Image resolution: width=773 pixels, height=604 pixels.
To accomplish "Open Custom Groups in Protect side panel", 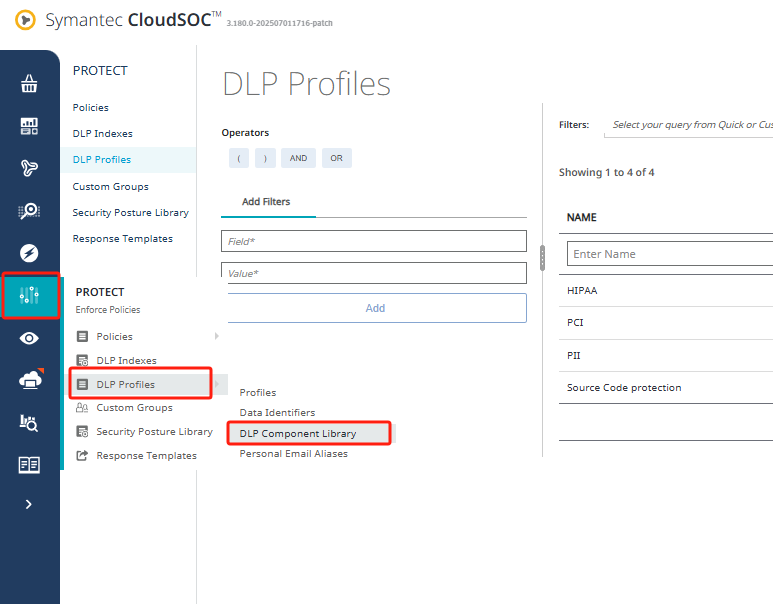I will pos(111,186).
